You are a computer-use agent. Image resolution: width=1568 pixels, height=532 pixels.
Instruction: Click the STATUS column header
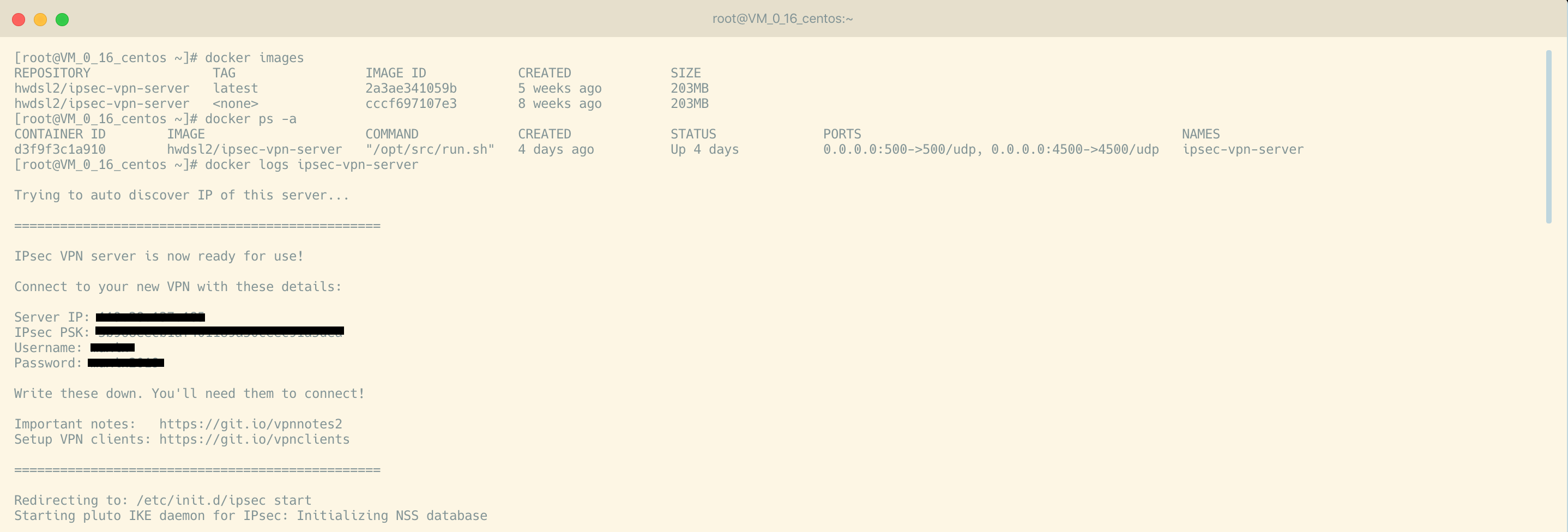coord(693,134)
